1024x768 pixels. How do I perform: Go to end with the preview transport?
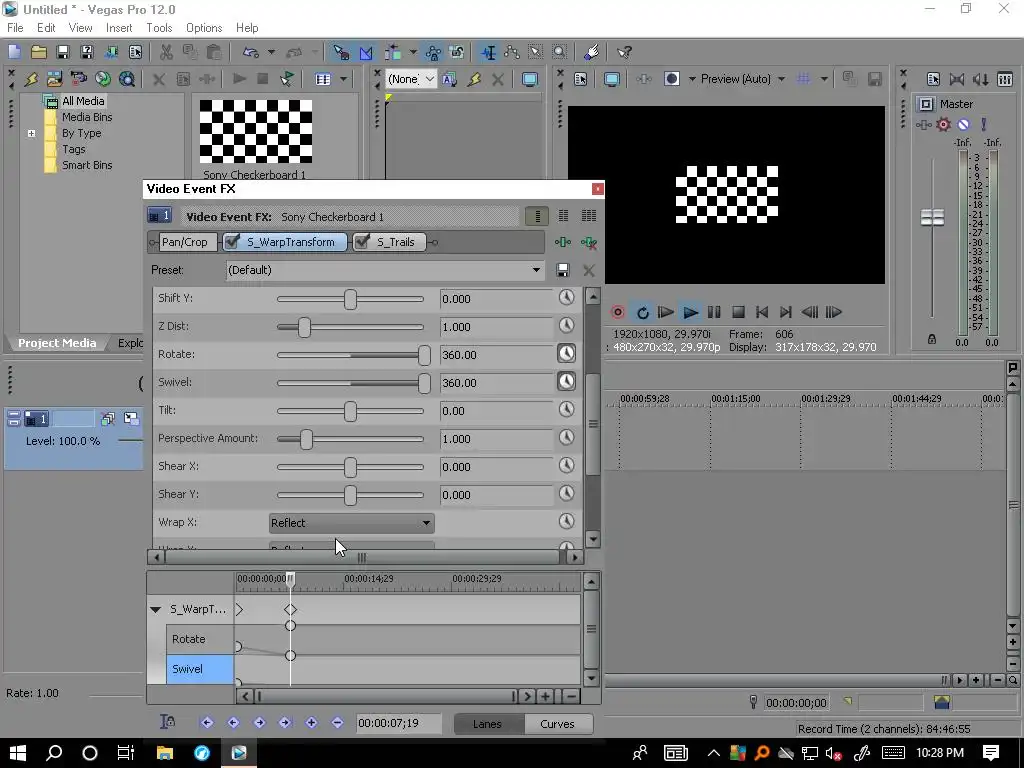pos(786,312)
